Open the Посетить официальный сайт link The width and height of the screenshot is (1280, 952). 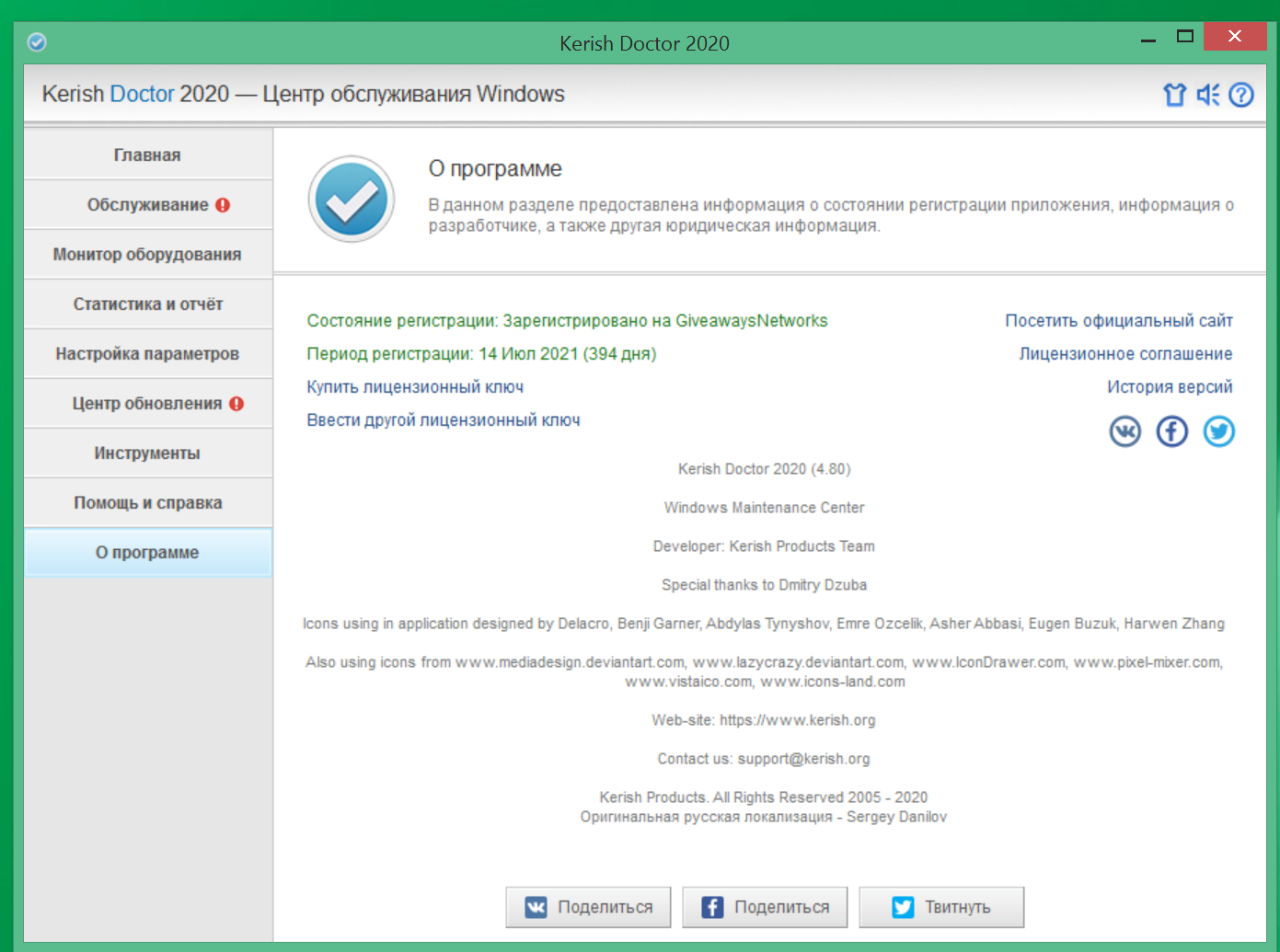click(x=1118, y=321)
